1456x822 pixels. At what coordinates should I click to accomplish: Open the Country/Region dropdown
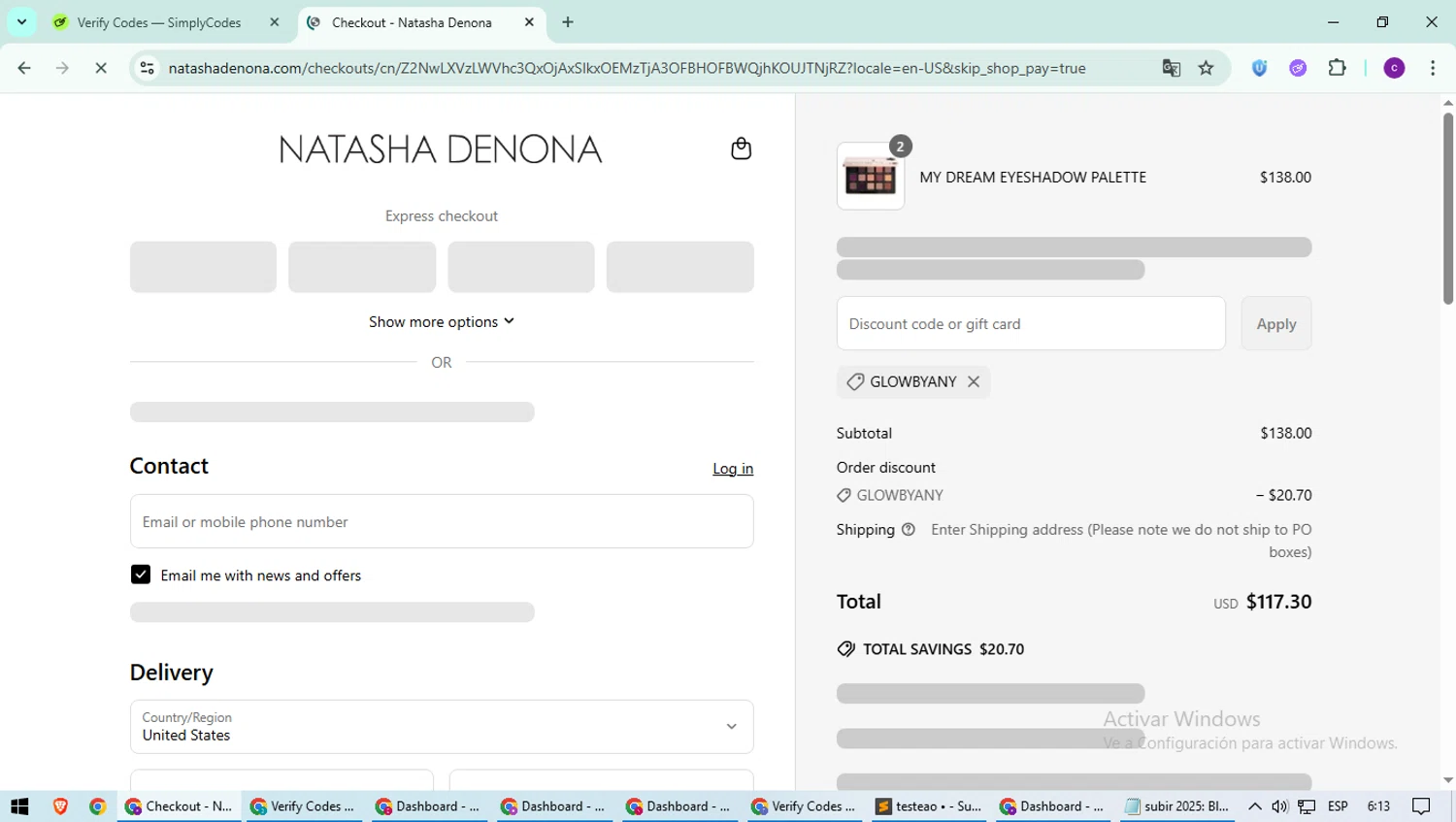click(442, 727)
